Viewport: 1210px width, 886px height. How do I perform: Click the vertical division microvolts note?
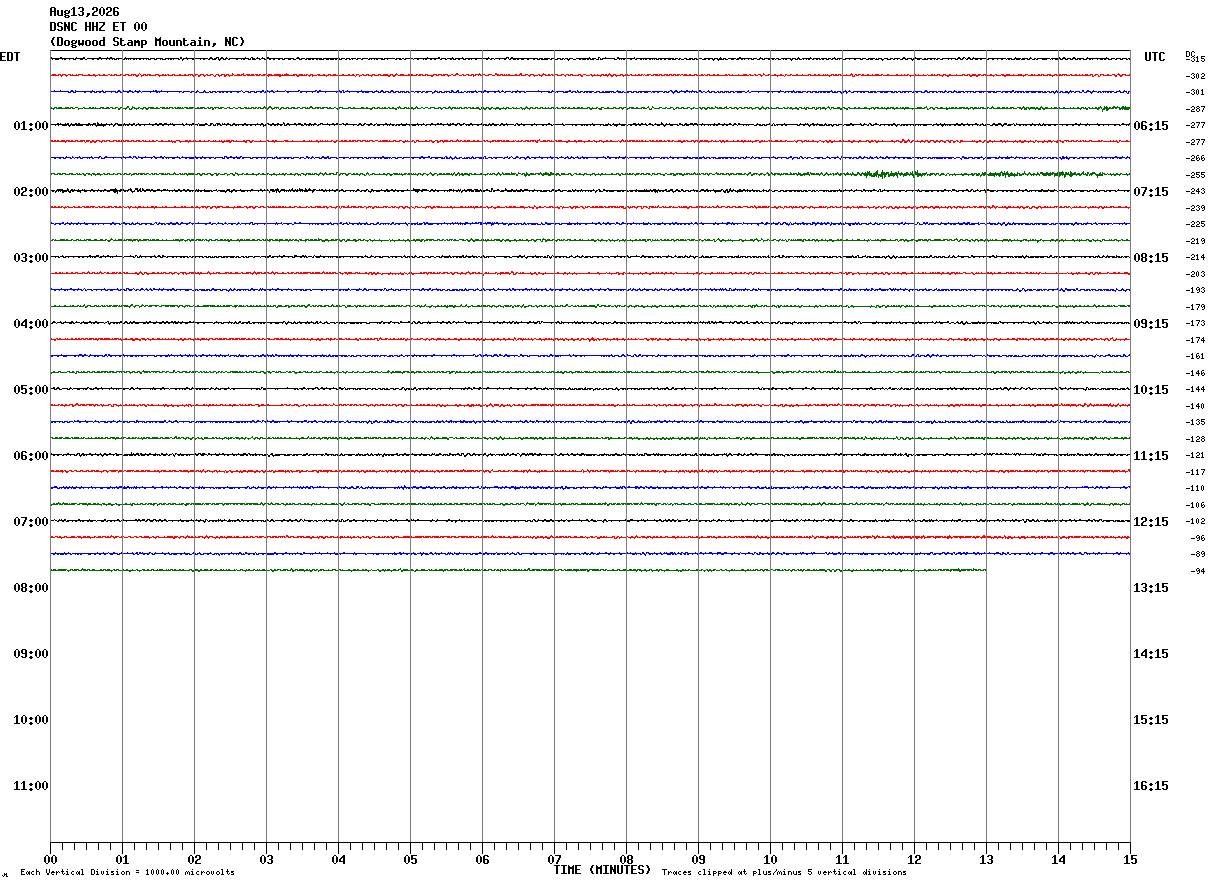(x=127, y=873)
